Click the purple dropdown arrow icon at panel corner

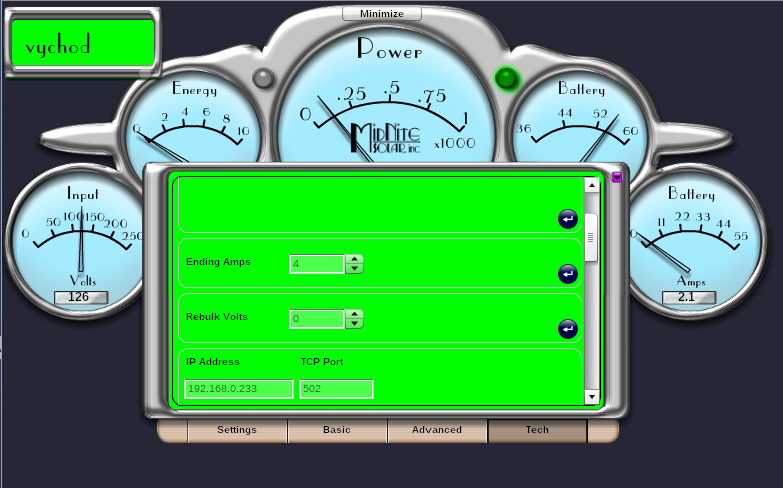coord(617,177)
